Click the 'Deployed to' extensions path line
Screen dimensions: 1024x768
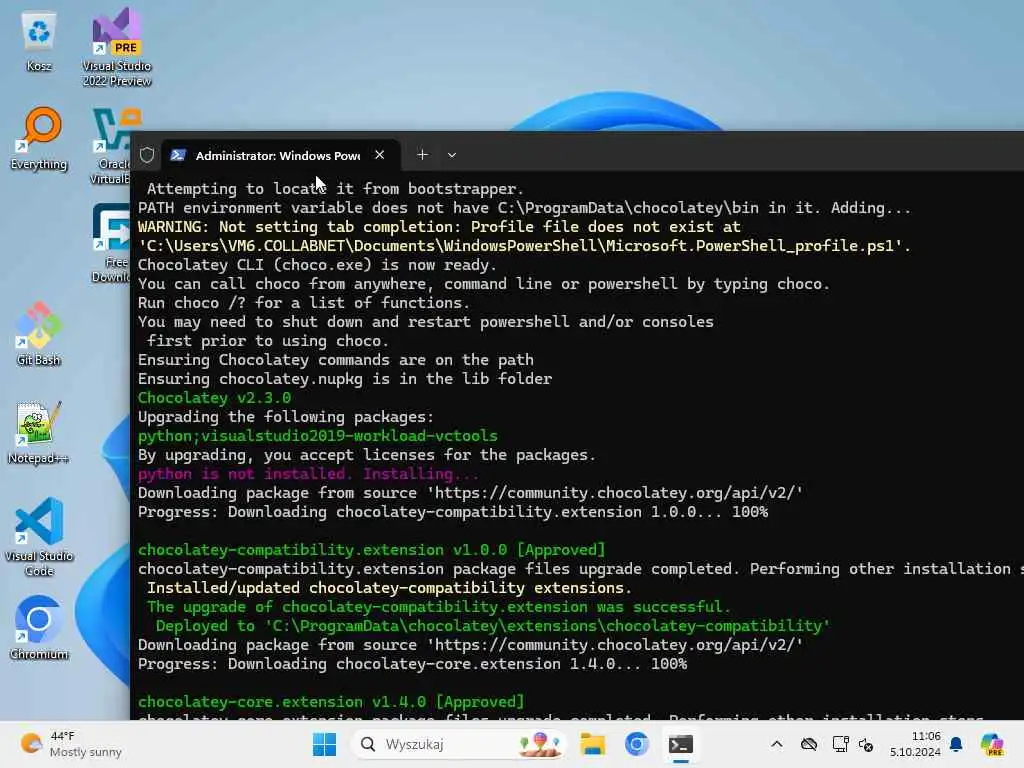[492, 626]
